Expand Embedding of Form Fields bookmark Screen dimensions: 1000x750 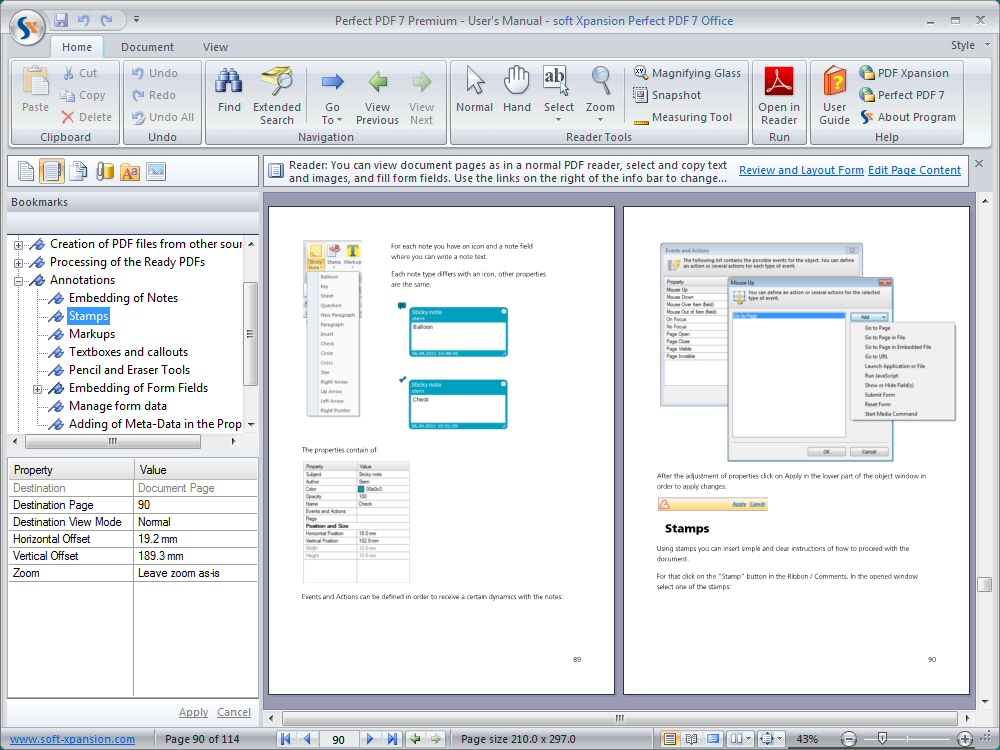tap(37, 389)
